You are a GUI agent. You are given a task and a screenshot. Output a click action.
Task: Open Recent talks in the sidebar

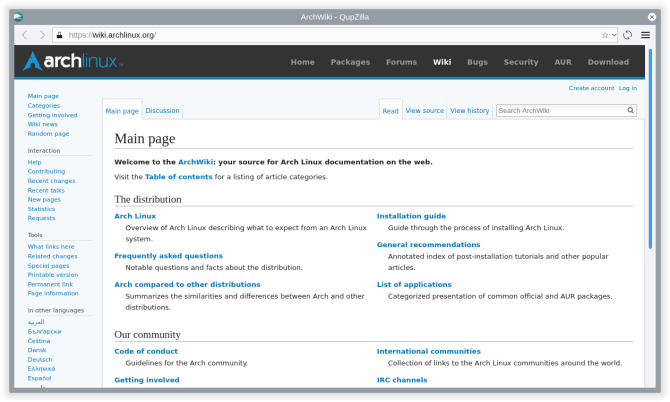coord(46,190)
